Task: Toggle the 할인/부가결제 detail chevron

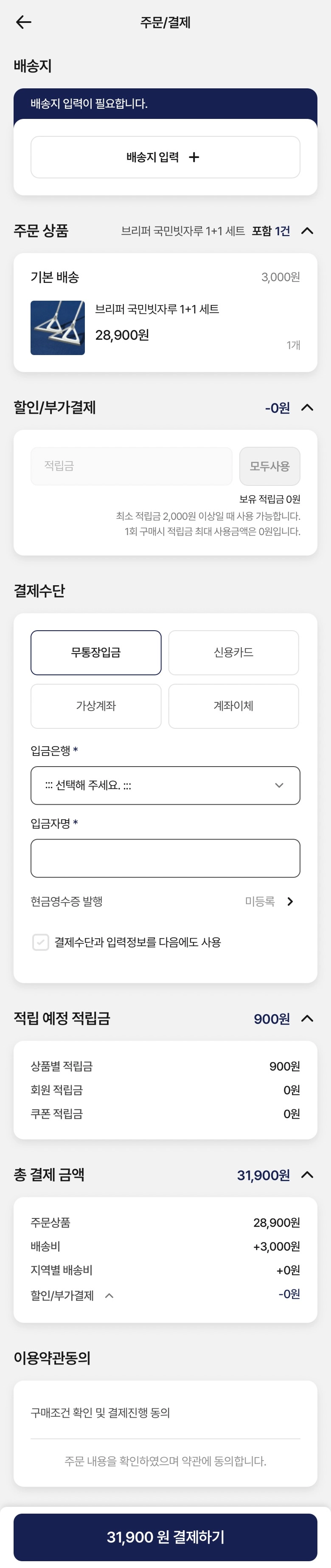Action: 109,1296
